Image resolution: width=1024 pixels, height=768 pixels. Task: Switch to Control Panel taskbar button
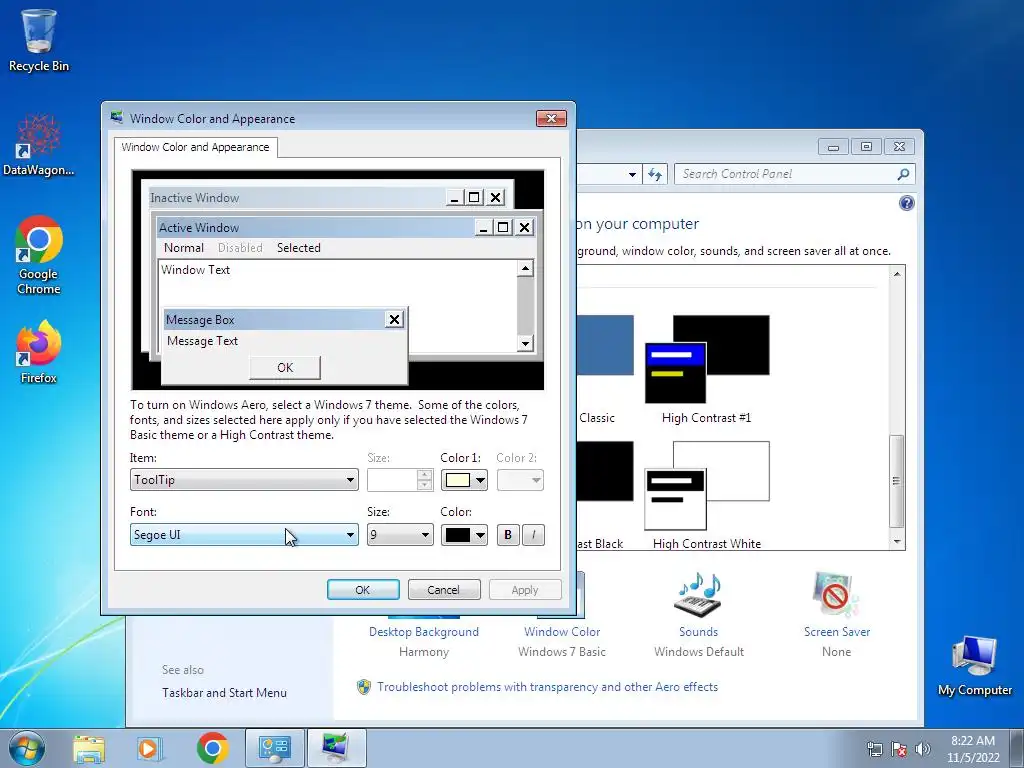click(x=274, y=748)
